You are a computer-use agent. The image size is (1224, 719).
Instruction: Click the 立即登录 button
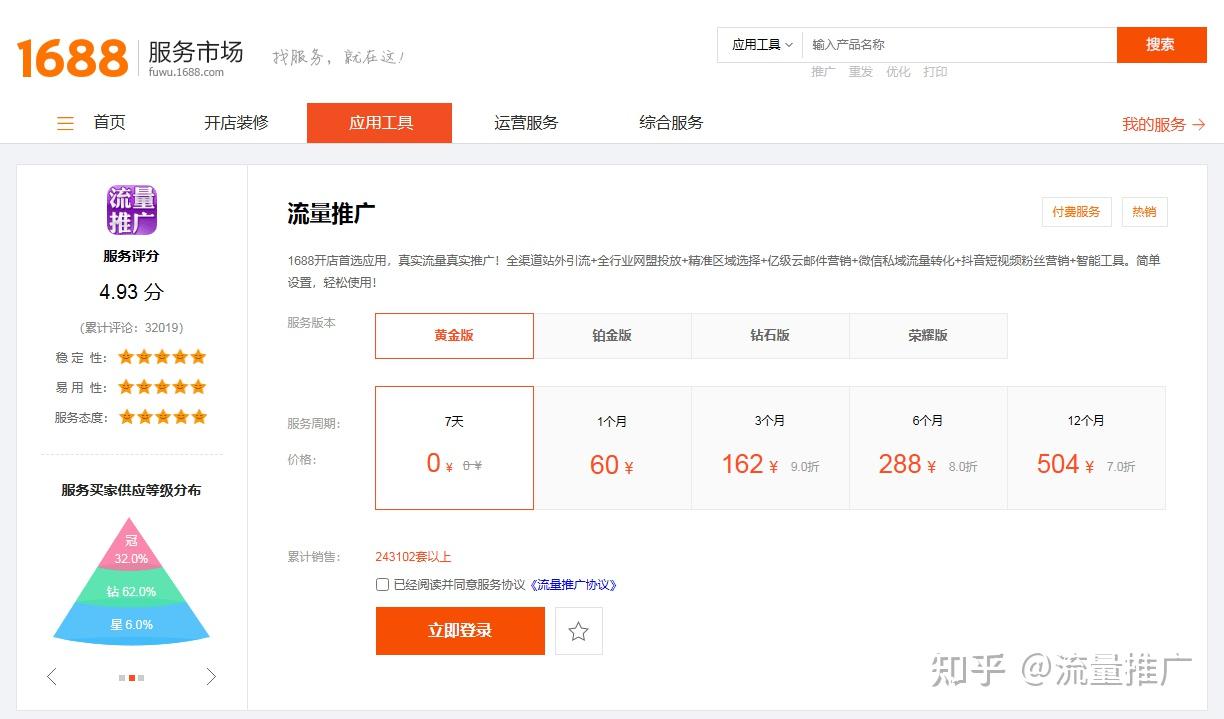pyautogui.click(x=460, y=630)
